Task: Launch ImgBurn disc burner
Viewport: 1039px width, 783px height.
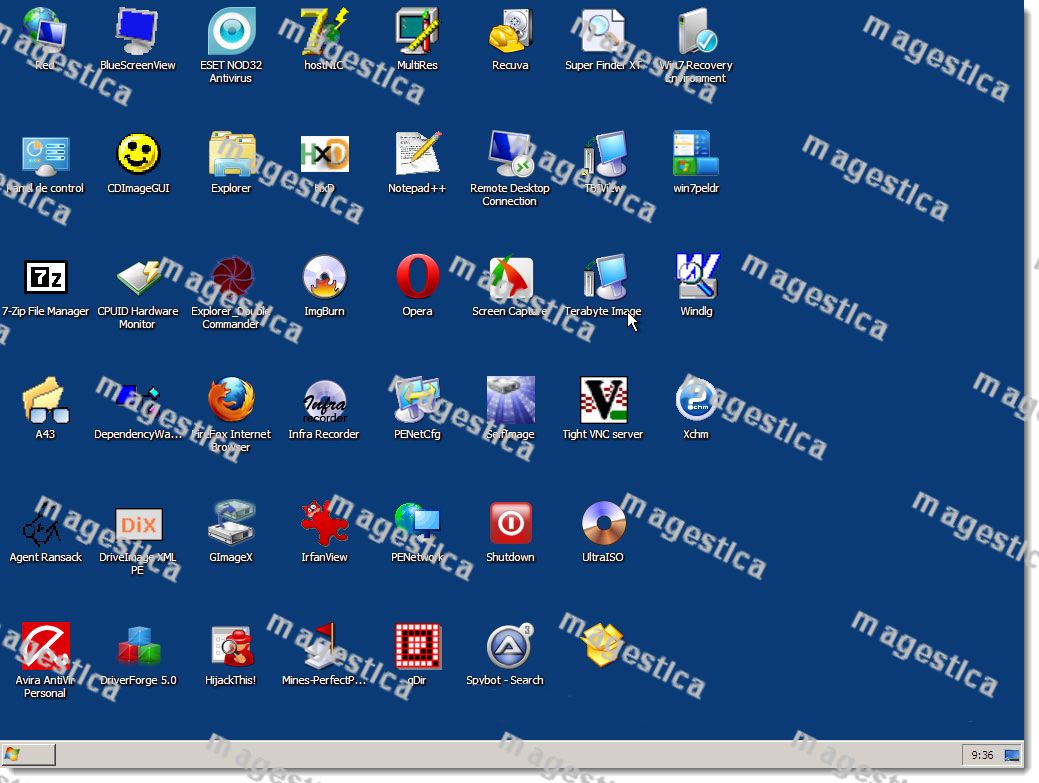Action: (324, 278)
